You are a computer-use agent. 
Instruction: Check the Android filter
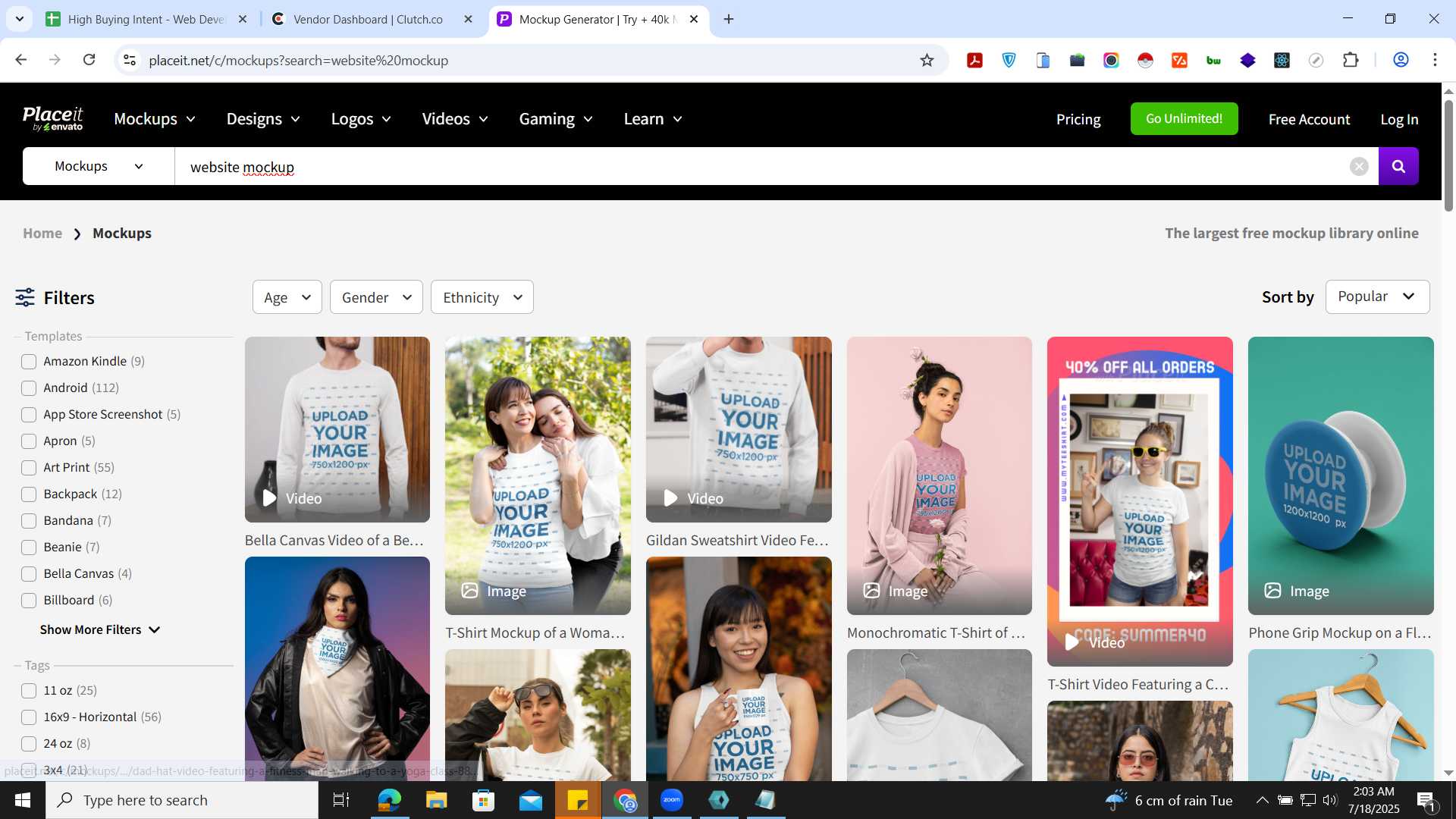pos(29,388)
